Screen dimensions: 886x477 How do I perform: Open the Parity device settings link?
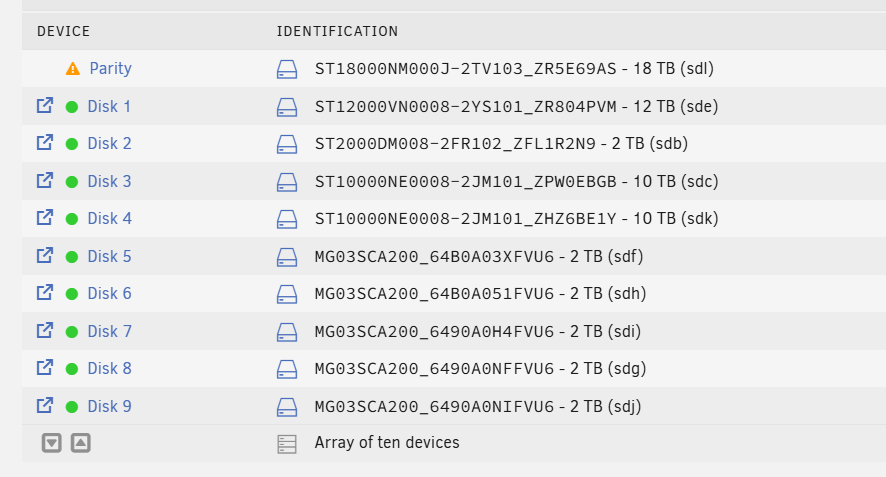tap(111, 68)
